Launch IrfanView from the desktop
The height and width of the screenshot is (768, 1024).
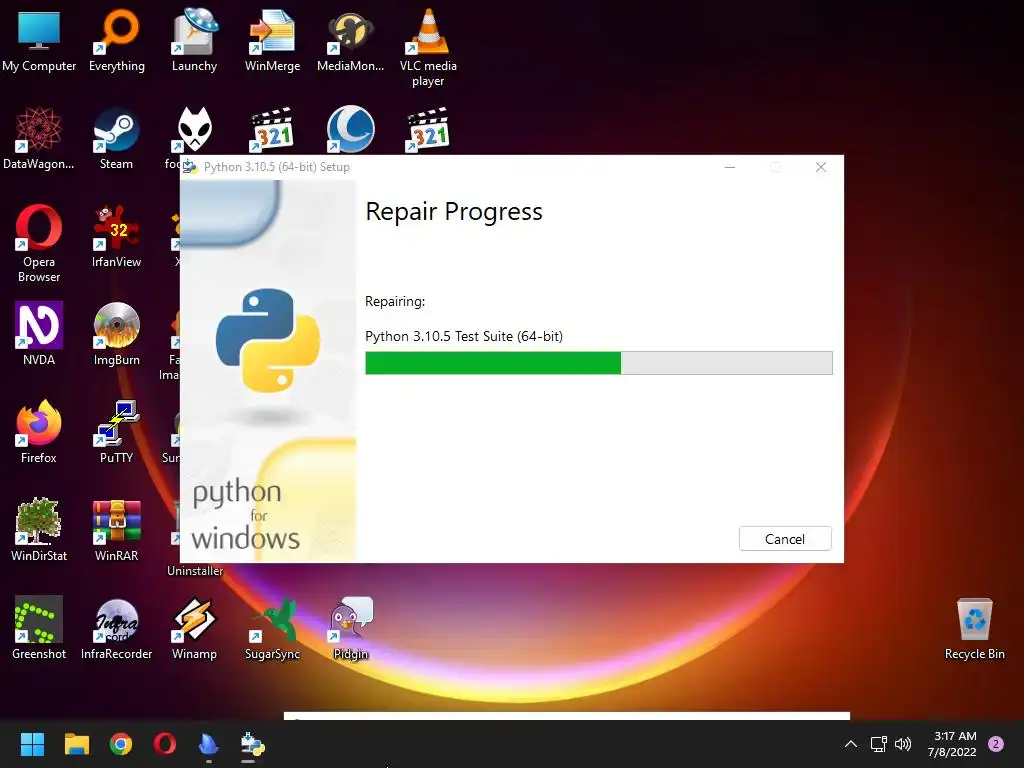coord(116,237)
